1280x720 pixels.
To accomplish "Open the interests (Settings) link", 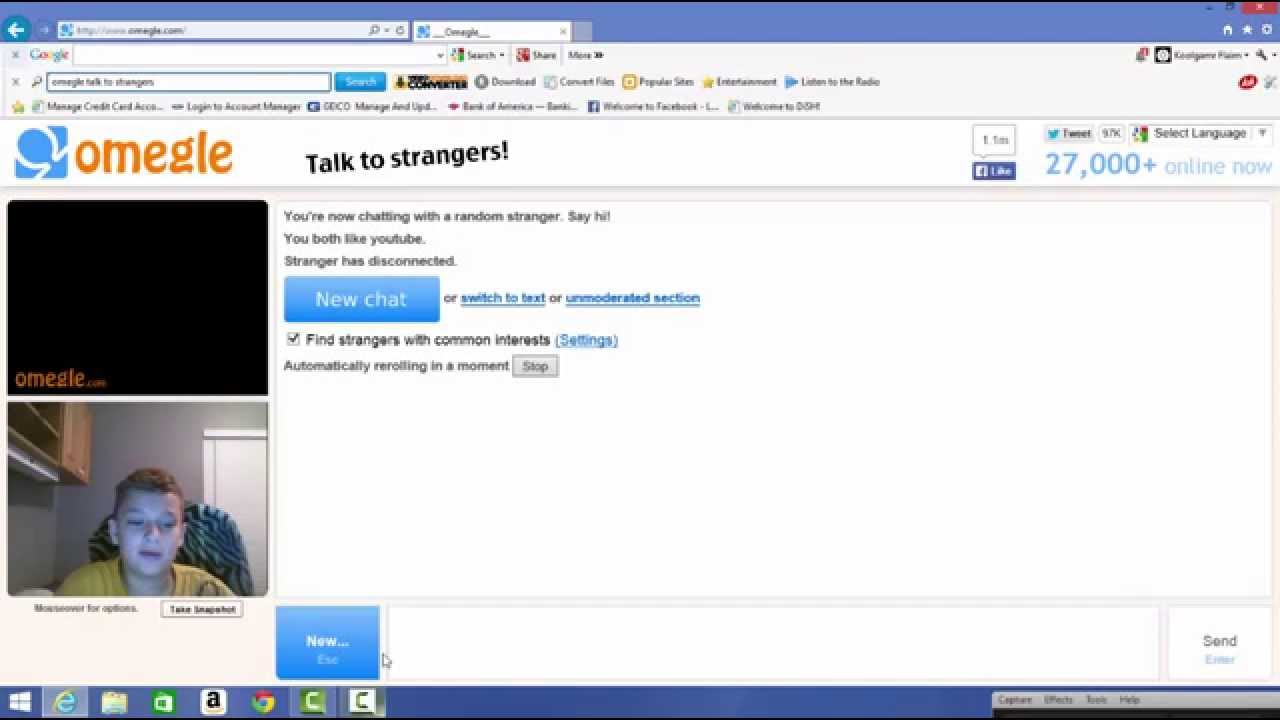I will tap(586, 340).
